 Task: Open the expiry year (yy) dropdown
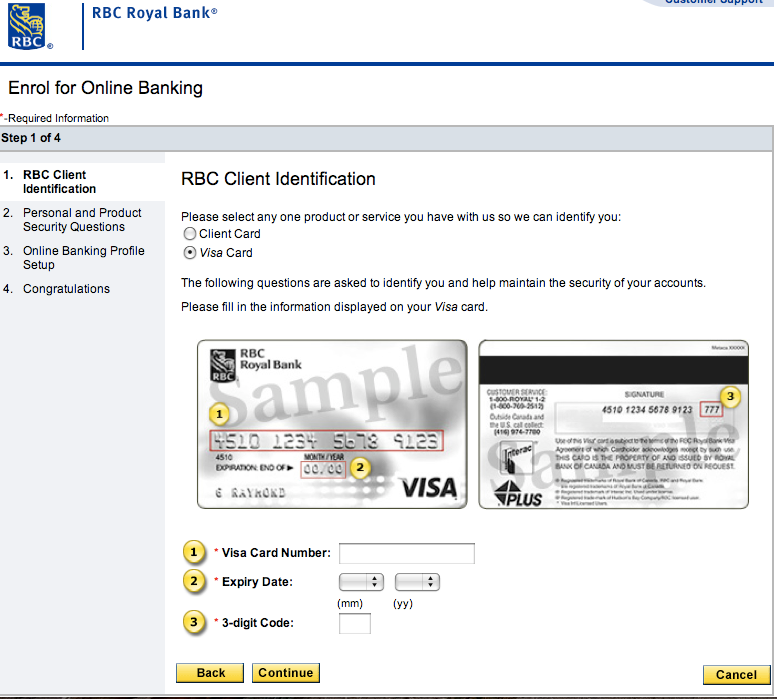click(x=417, y=582)
